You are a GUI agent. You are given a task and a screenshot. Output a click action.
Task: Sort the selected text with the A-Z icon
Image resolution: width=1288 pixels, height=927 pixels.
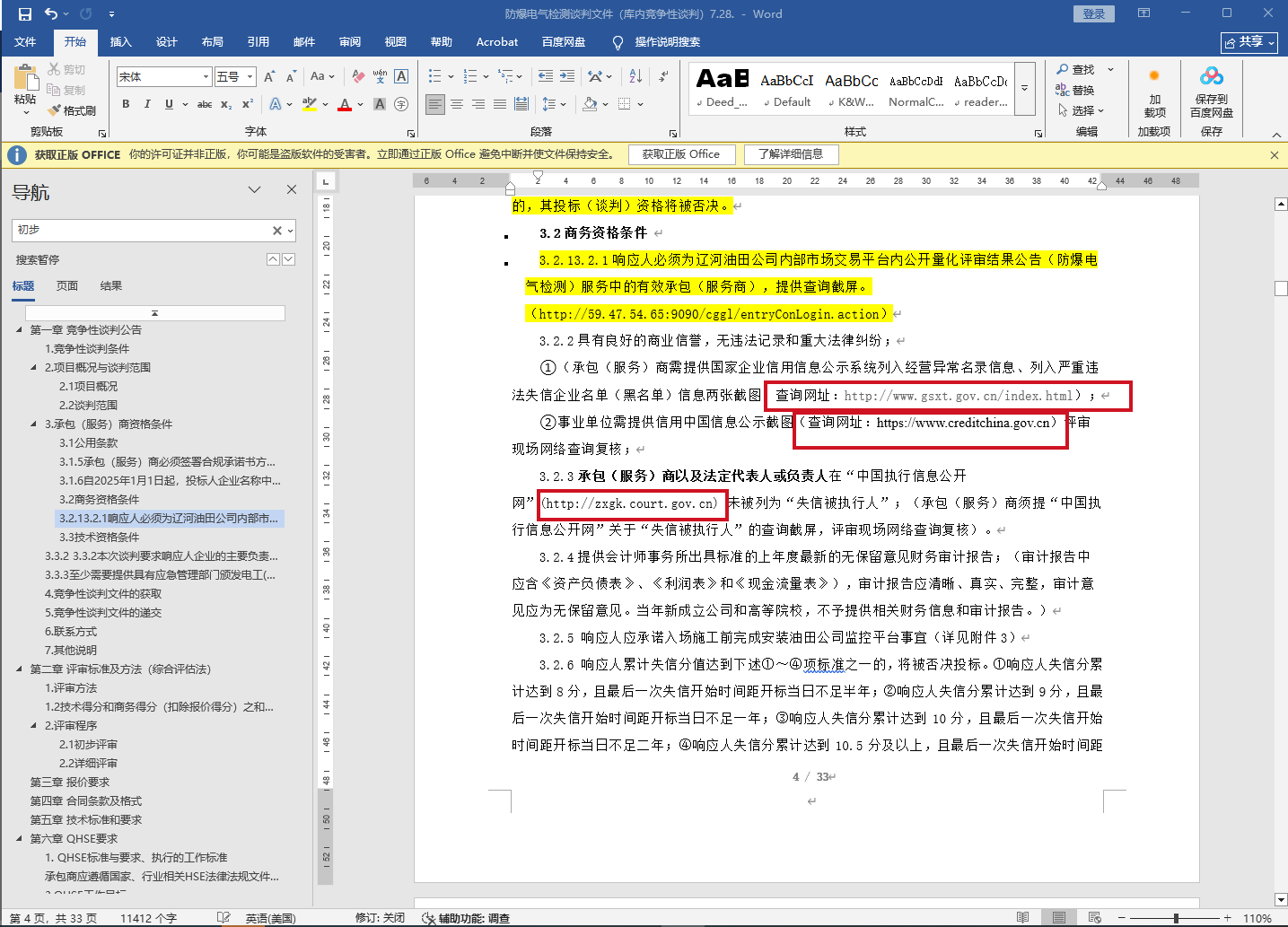point(635,77)
